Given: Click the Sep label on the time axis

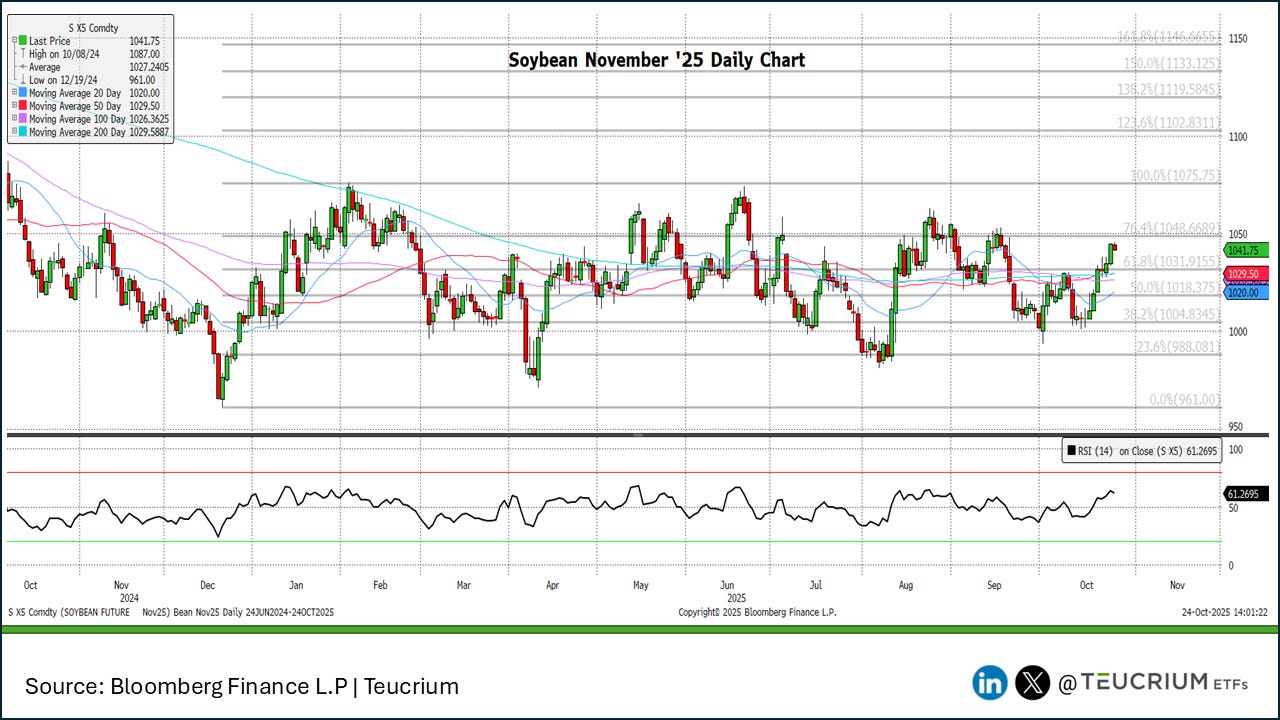Looking at the screenshot, I should (995, 585).
